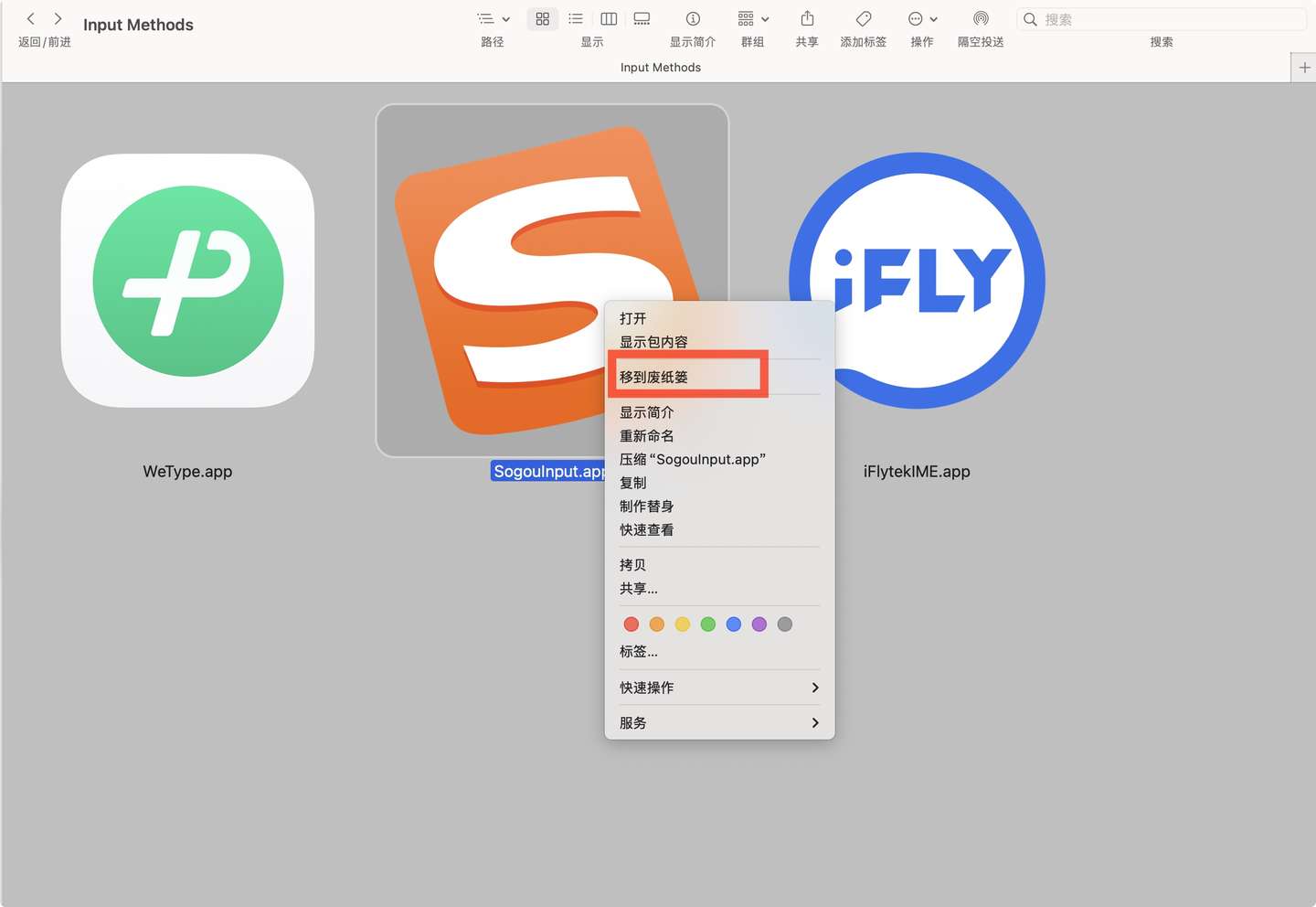
Task: Apply the yellow tag color
Action: pyautogui.click(x=683, y=624)
